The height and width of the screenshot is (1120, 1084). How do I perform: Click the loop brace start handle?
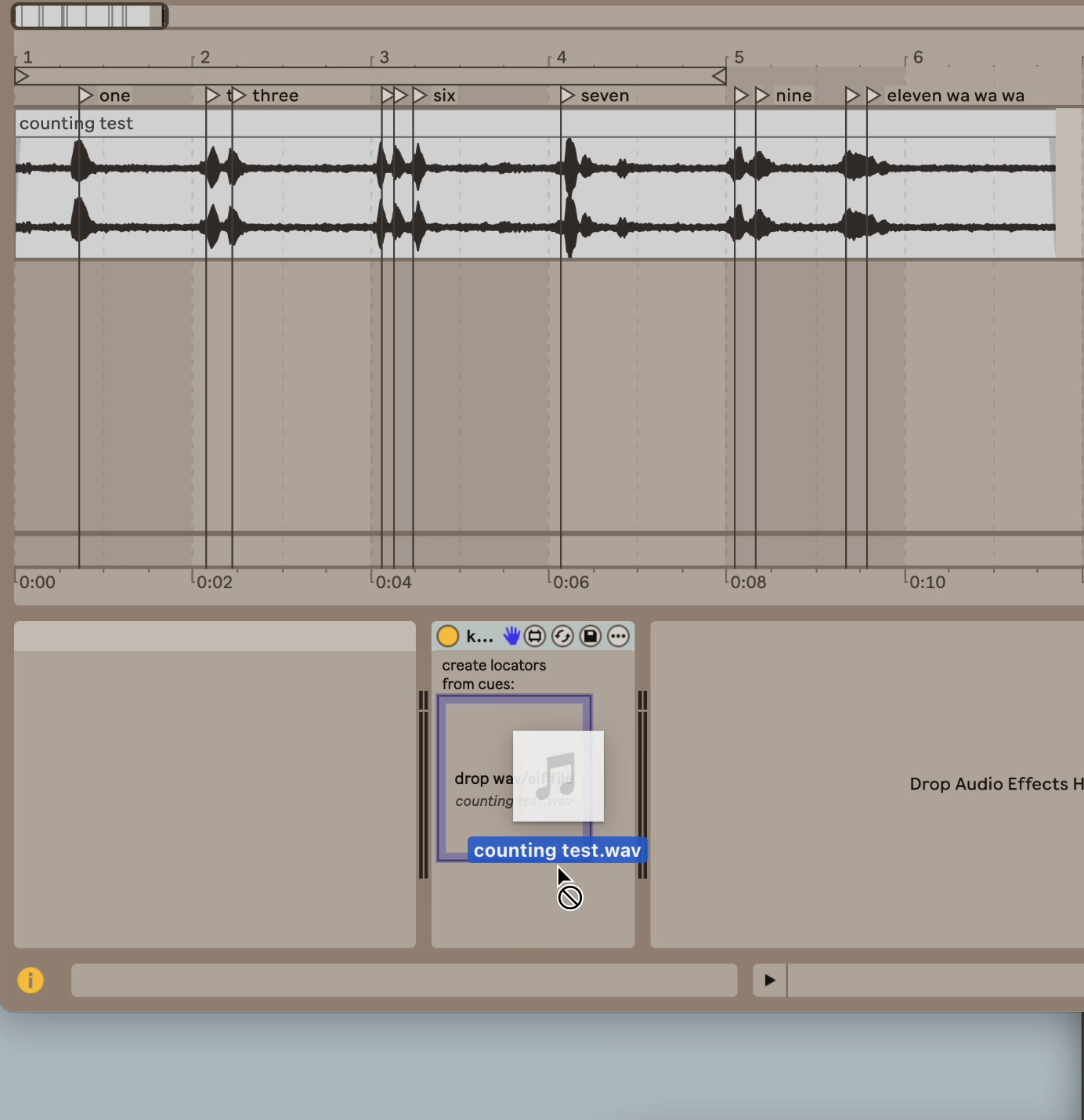22,76
